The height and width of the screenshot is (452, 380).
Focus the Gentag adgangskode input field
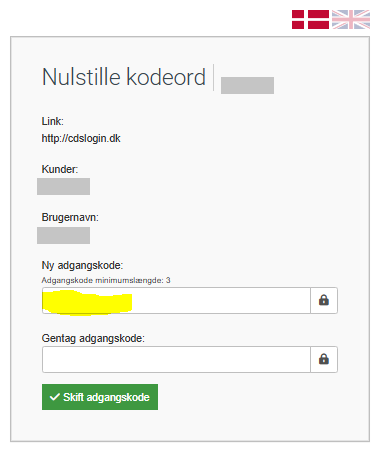coord(176,359)
